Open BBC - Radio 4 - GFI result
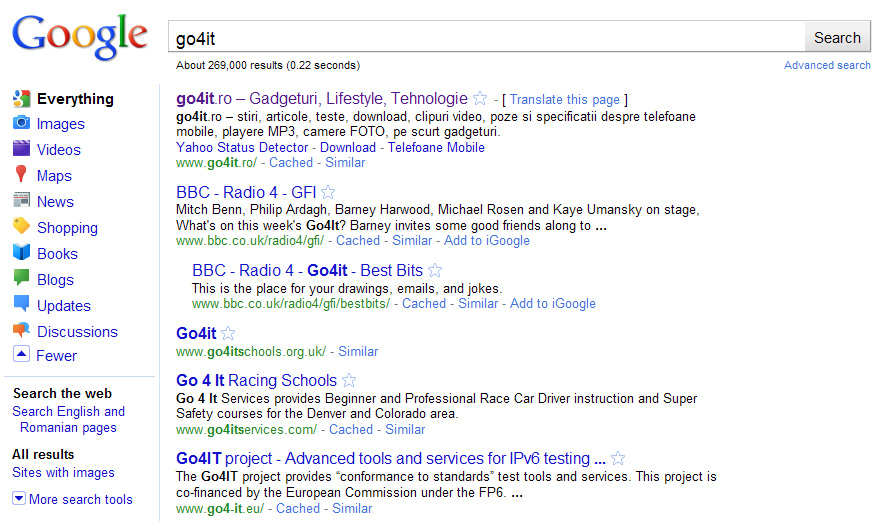 (246, 192)
